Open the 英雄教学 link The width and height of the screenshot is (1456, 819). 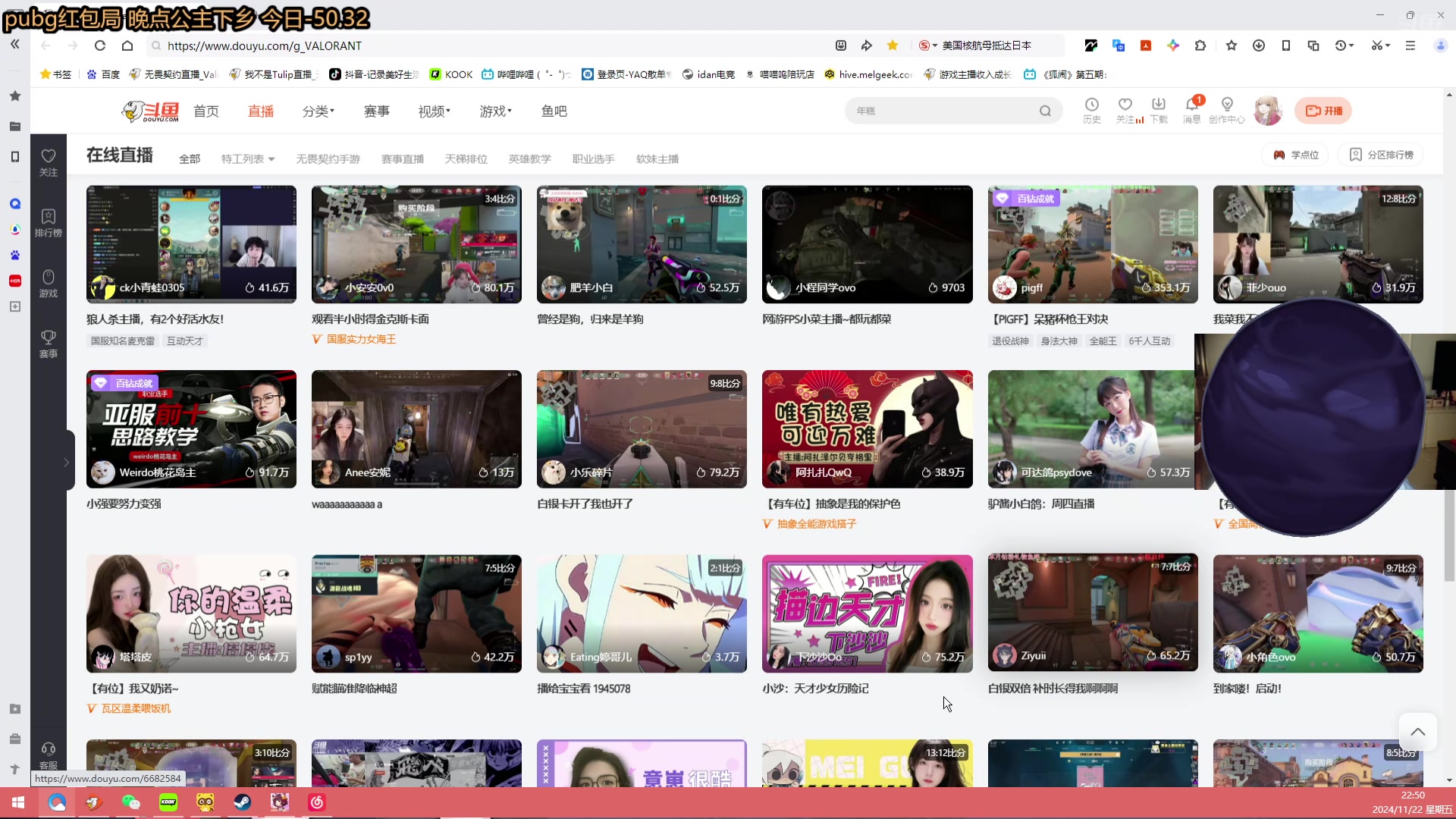pyautogui.click(x=530, y=159)
